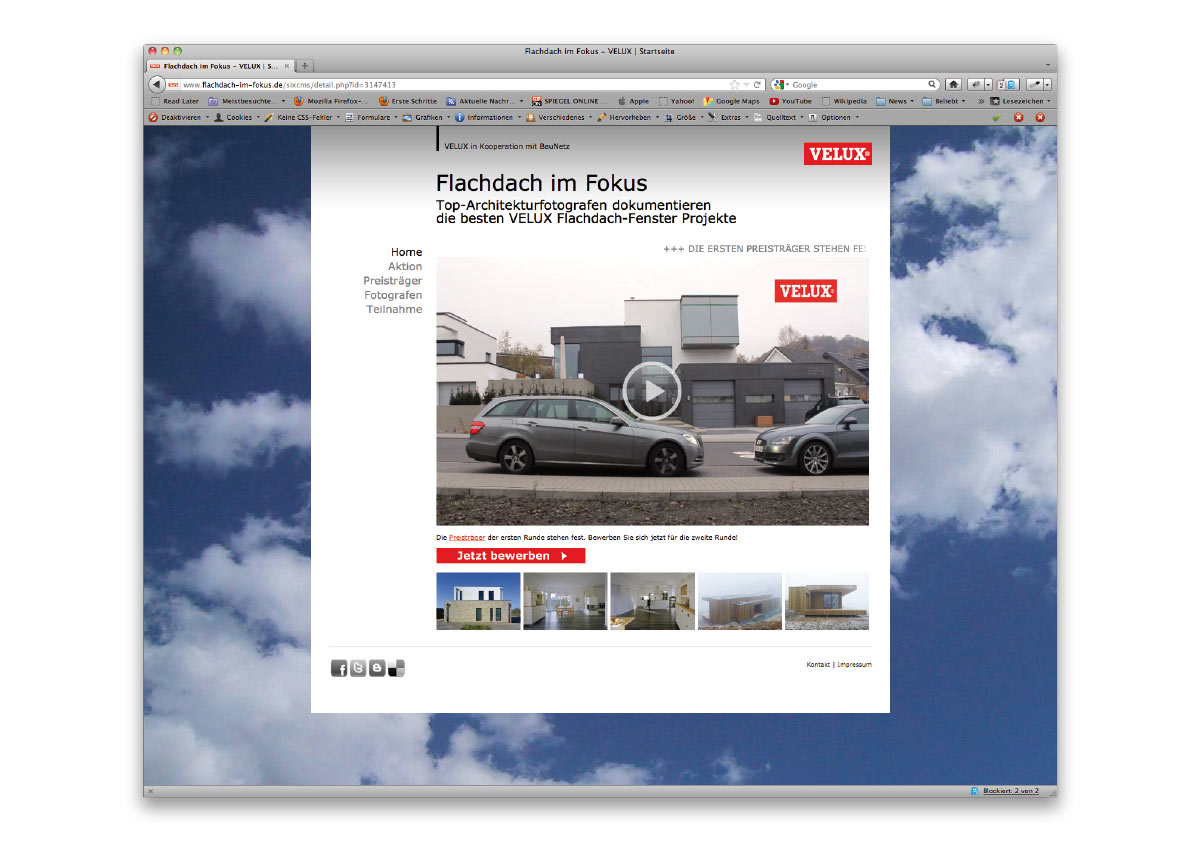
Task: Open the Cookies developer menu
Action: (237, 117)
